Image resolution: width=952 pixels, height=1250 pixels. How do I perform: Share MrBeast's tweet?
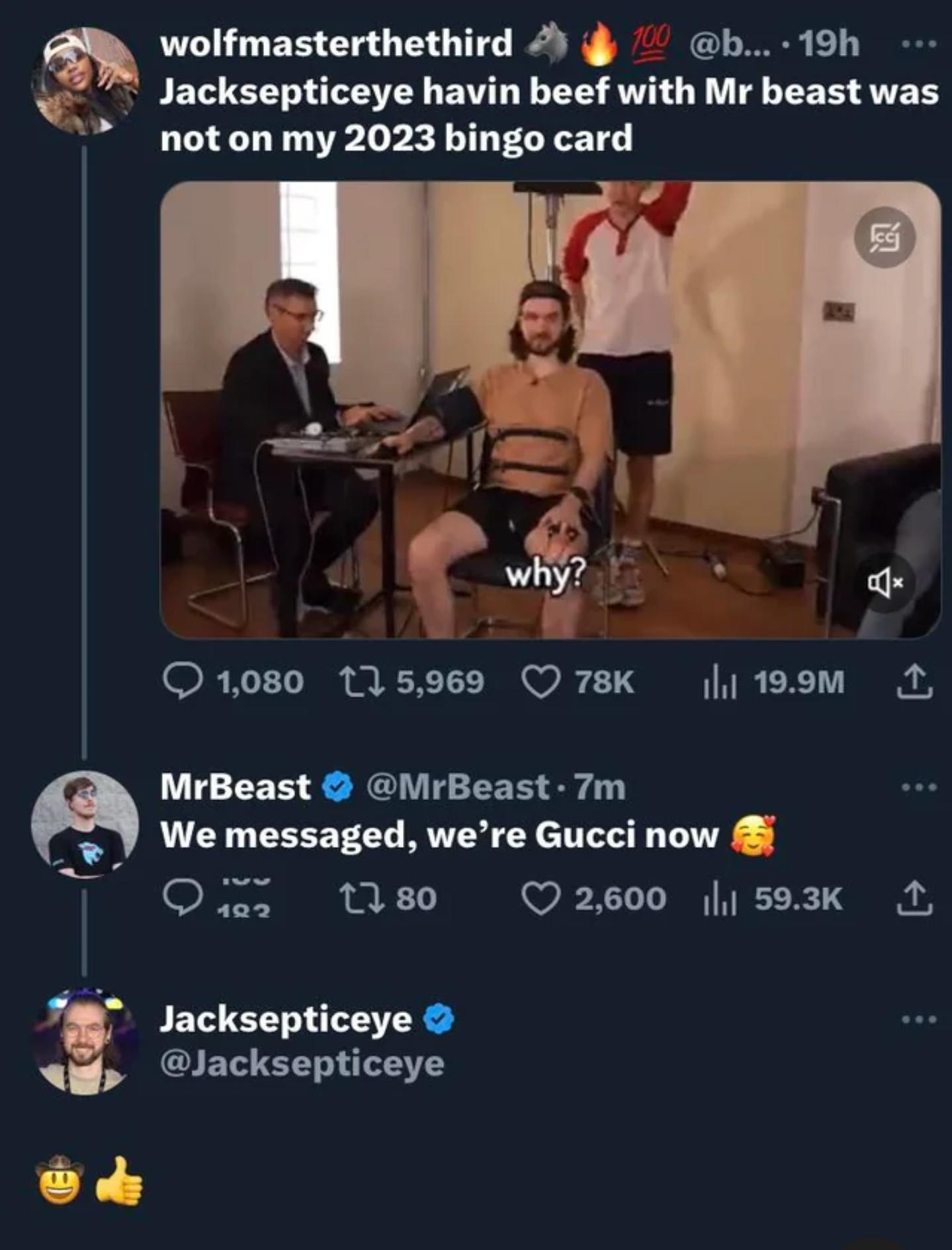[914, 898]
